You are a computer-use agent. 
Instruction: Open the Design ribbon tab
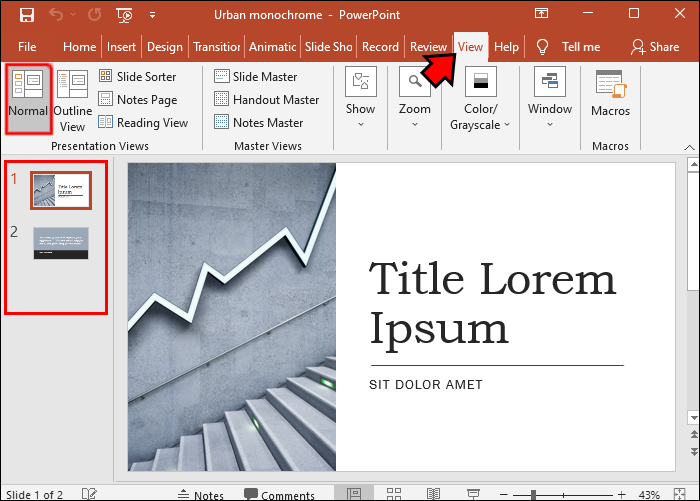165,47
